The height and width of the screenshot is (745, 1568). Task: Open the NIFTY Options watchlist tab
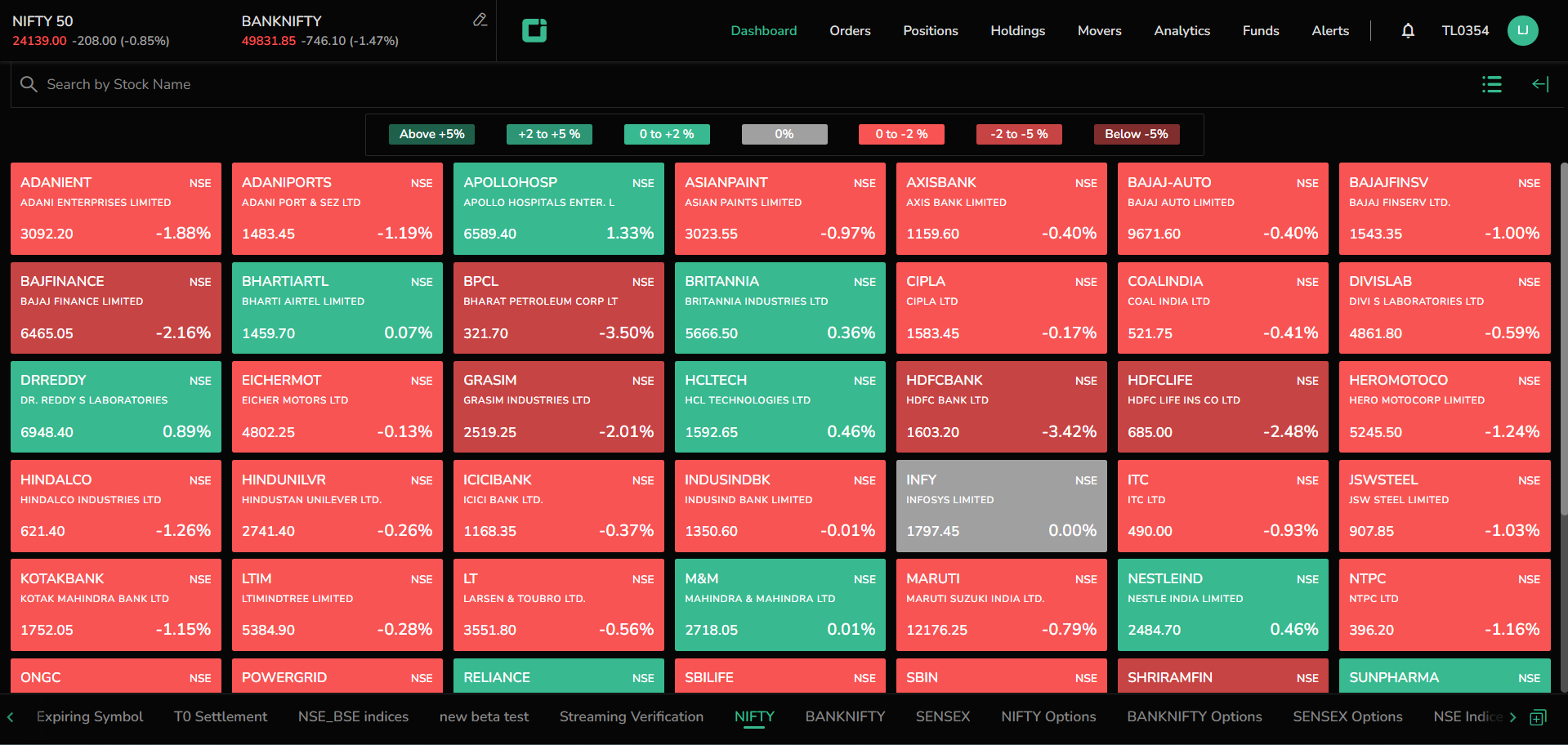click(x=1048, y=716)
